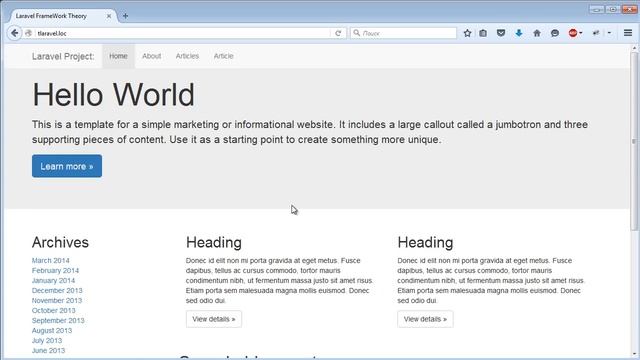Open the February 2014 archive link
Screen dimensions: 640x360
pyautogui.click(x=56, y=271)
